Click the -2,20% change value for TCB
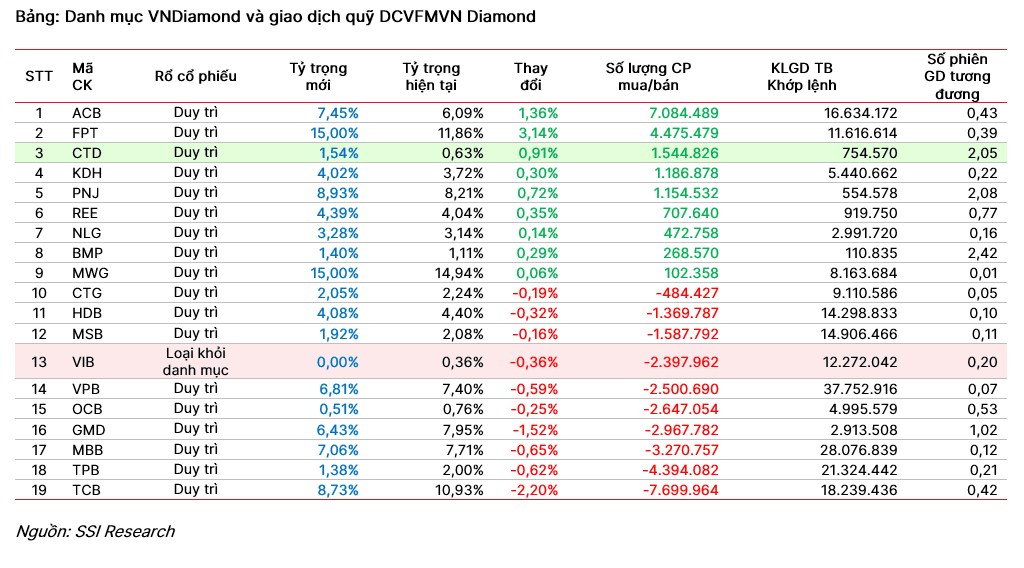The height and width of the screenshot is (568, 1024). [535, 490]
